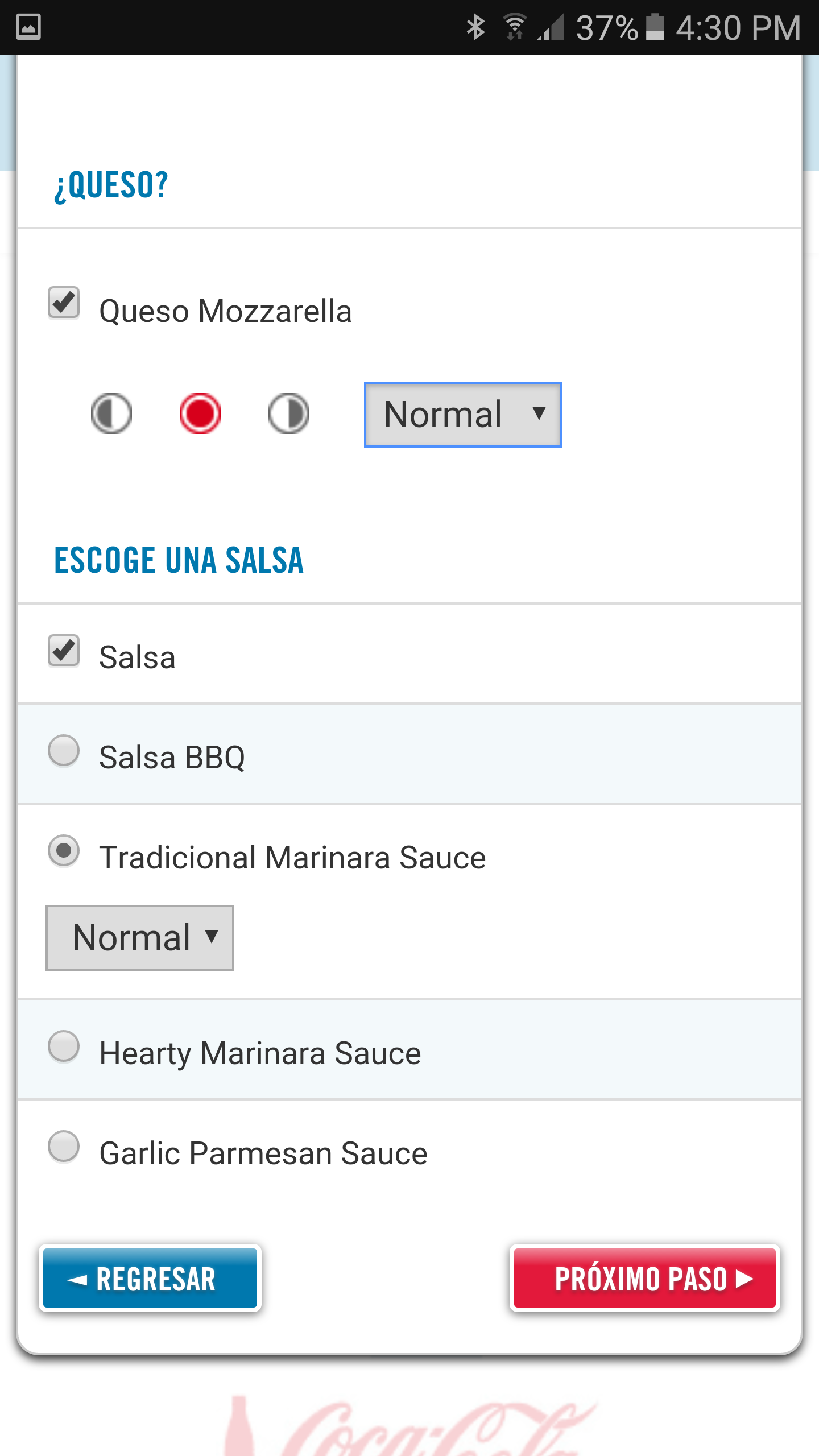Tap the image notification icon
The height and width of the screenshot is (1456, 819).
(28, 27)
